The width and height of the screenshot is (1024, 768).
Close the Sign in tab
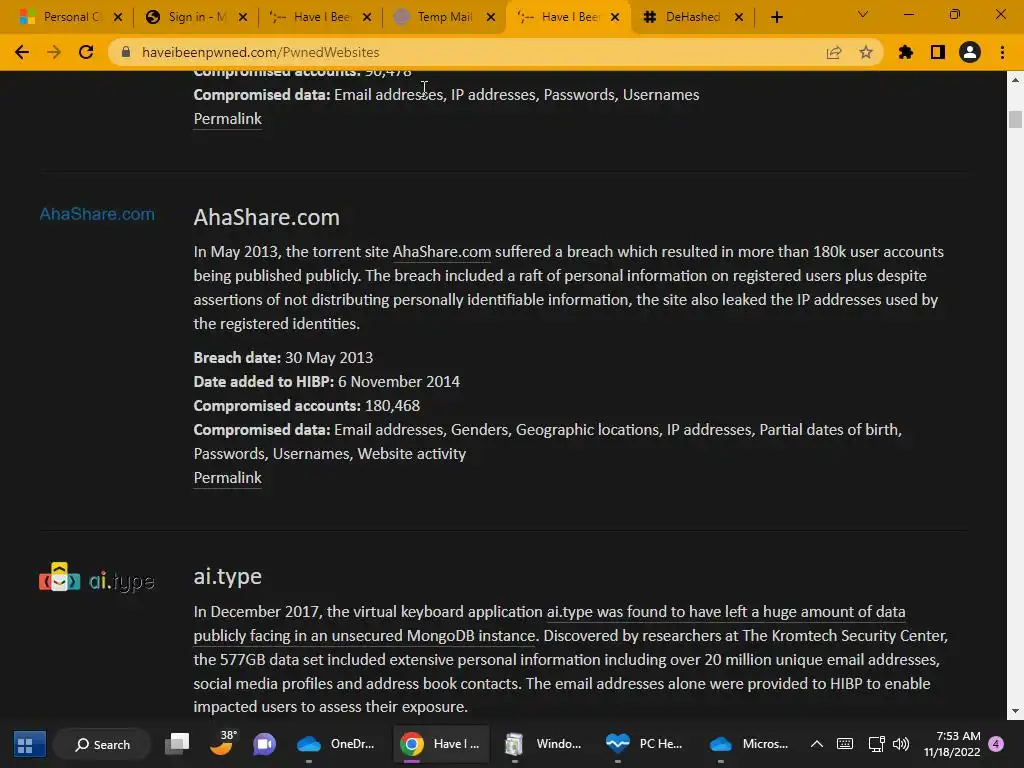242,18
